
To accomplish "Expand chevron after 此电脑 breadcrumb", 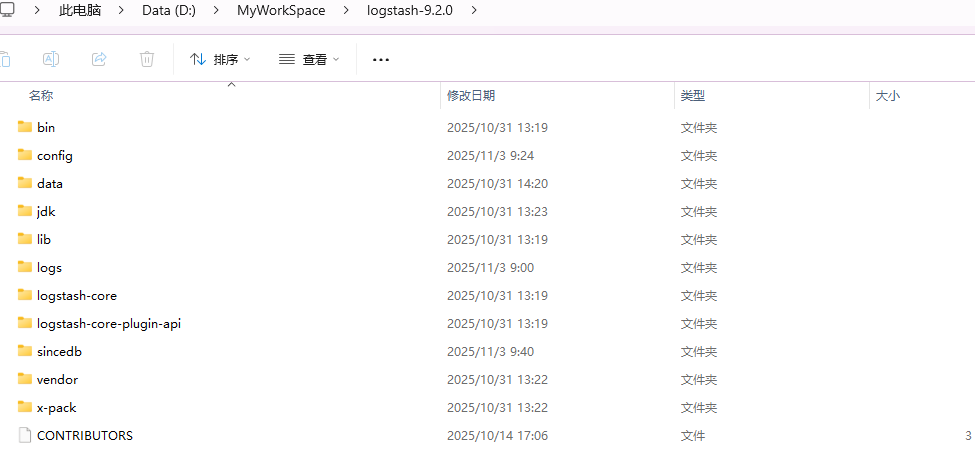I will (x=122, y=11).
